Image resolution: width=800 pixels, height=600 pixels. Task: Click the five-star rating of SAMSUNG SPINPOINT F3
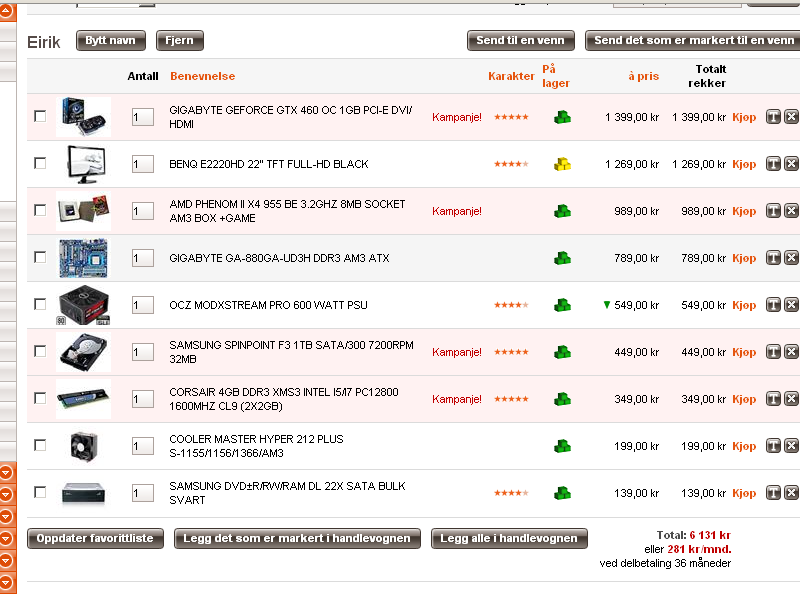pos(511,352)
